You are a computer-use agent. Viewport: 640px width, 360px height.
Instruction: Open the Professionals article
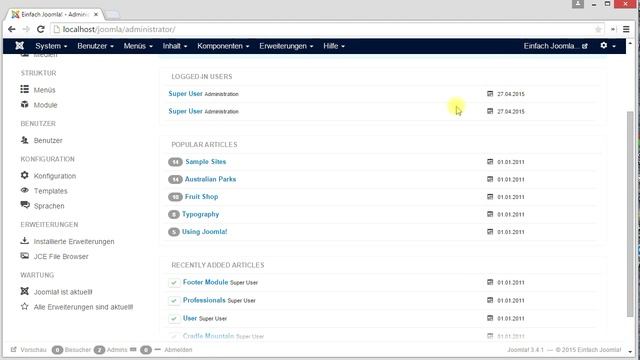(x=204, y=300)
